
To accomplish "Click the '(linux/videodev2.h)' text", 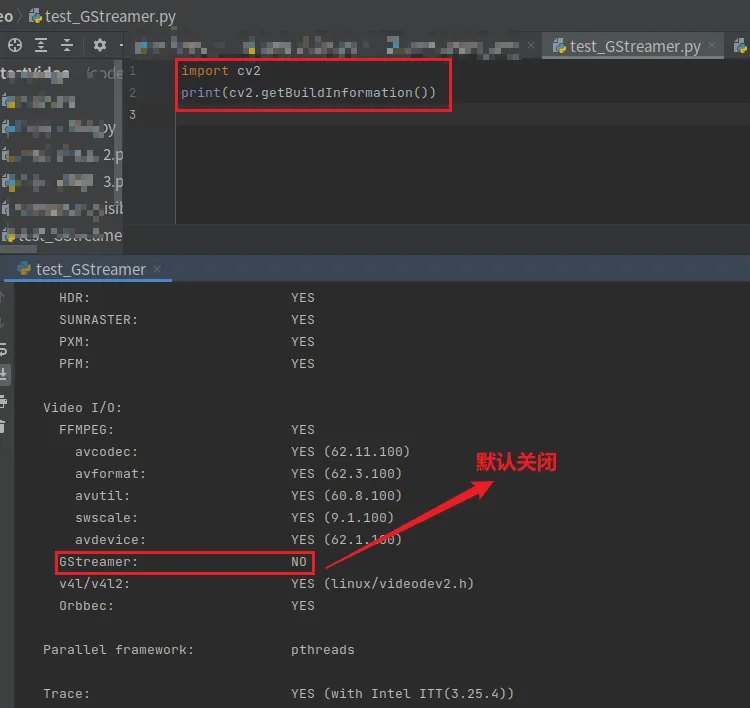I will (x=399, y=584).
